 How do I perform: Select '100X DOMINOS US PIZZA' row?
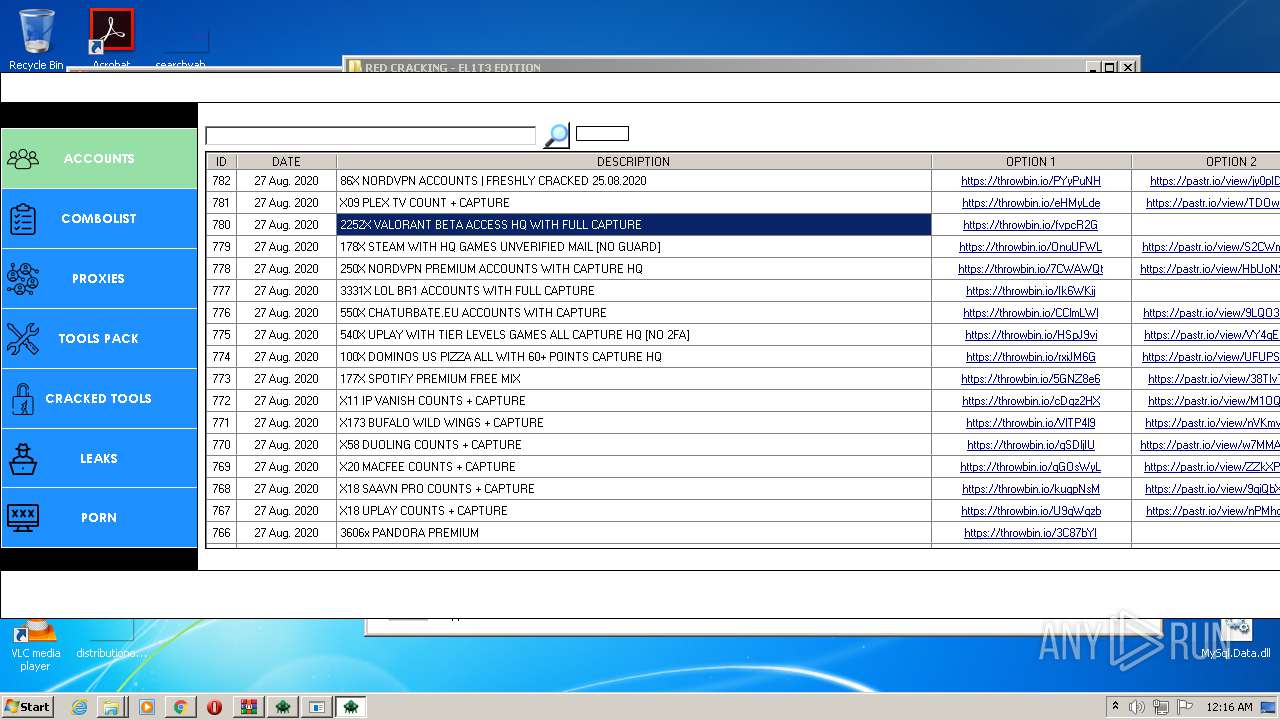(x=634, y=357)
